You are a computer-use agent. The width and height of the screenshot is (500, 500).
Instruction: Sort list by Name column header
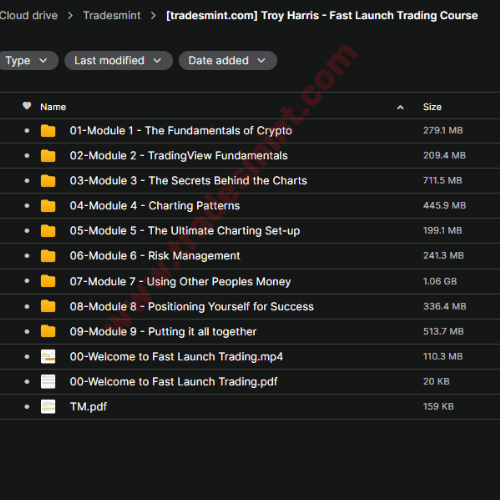(x=53, y=107)
